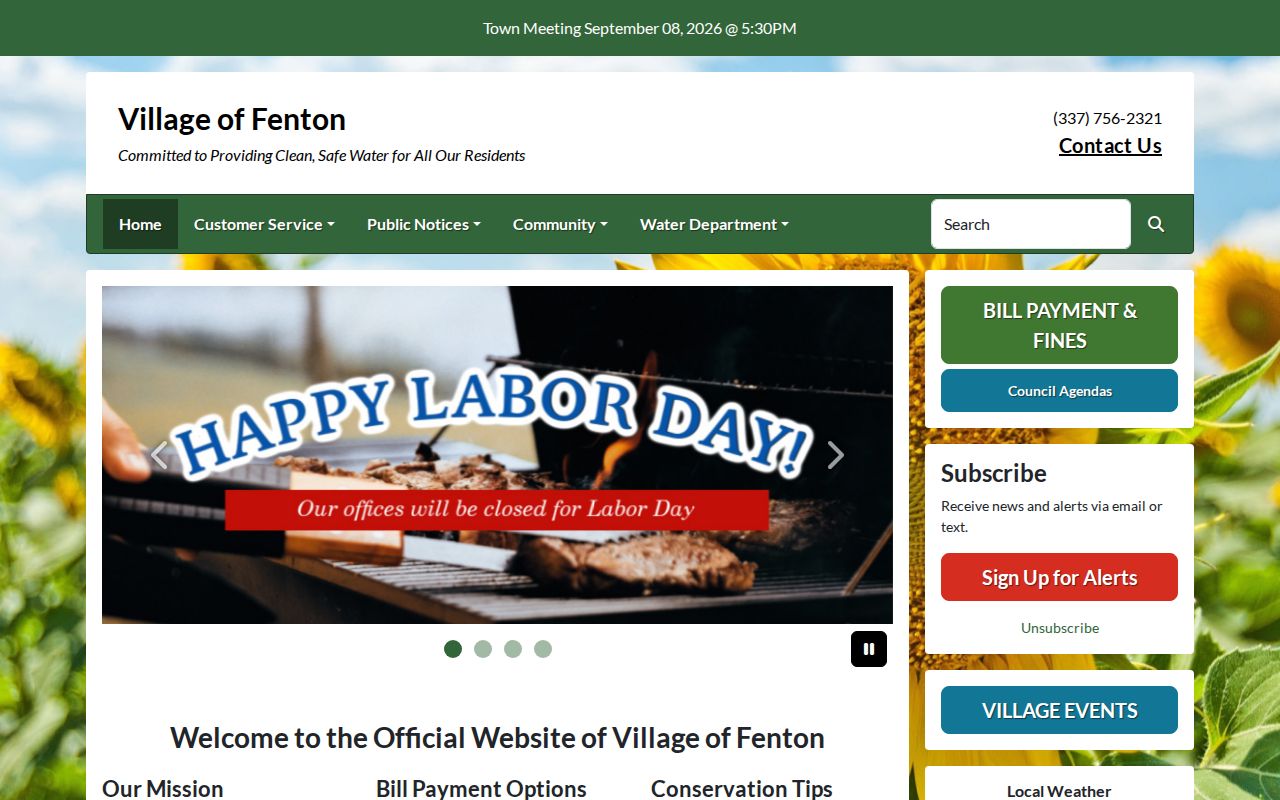Image resolution: width=1280 pixels, height=800 pixels.
Task: Click the Subscribe heading
Action: [994, 473]
